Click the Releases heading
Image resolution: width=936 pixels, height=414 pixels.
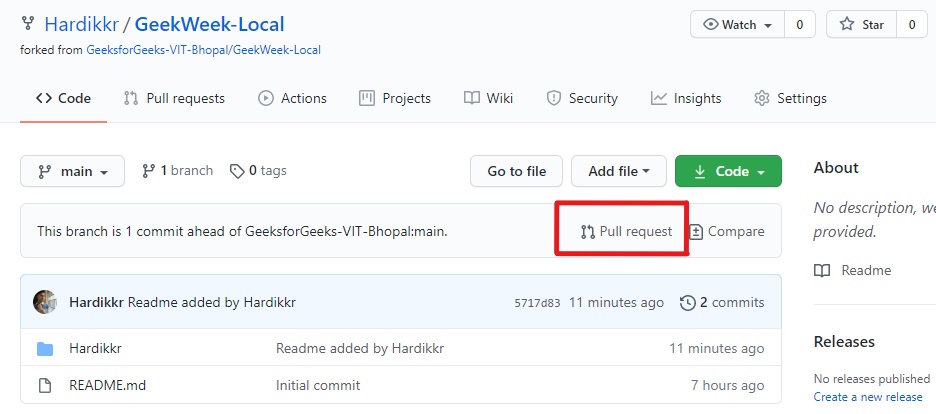(x=844, y=342)
